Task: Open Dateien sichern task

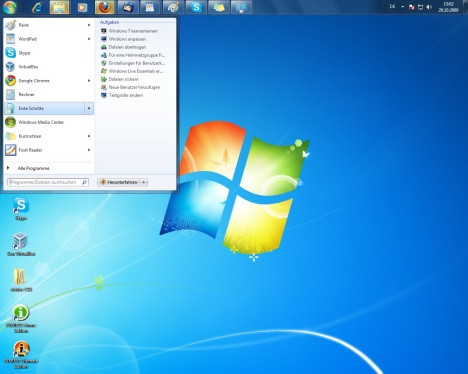Action: (120, 79)
